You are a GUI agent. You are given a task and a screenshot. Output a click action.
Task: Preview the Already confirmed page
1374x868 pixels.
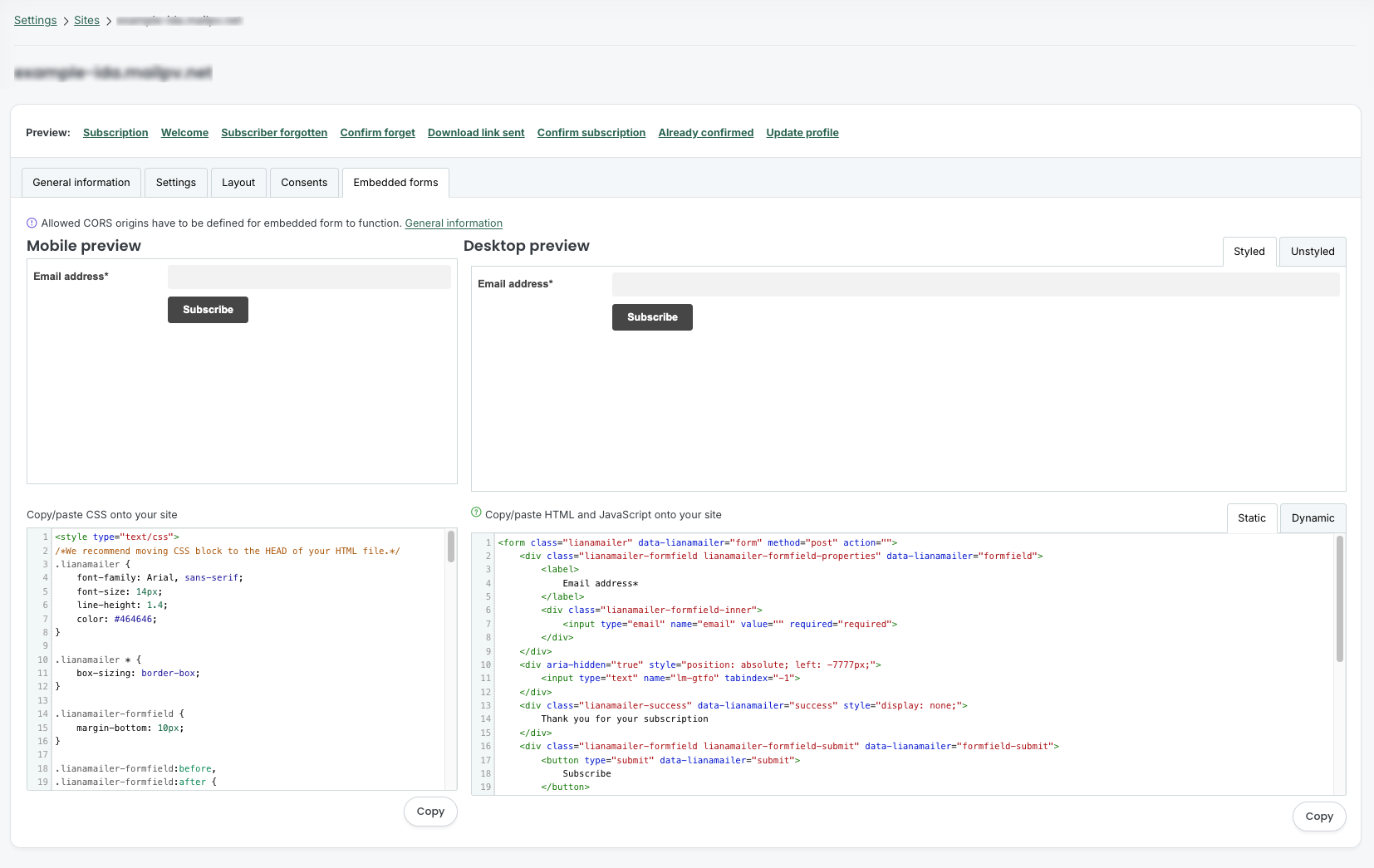tap(706, 133)
